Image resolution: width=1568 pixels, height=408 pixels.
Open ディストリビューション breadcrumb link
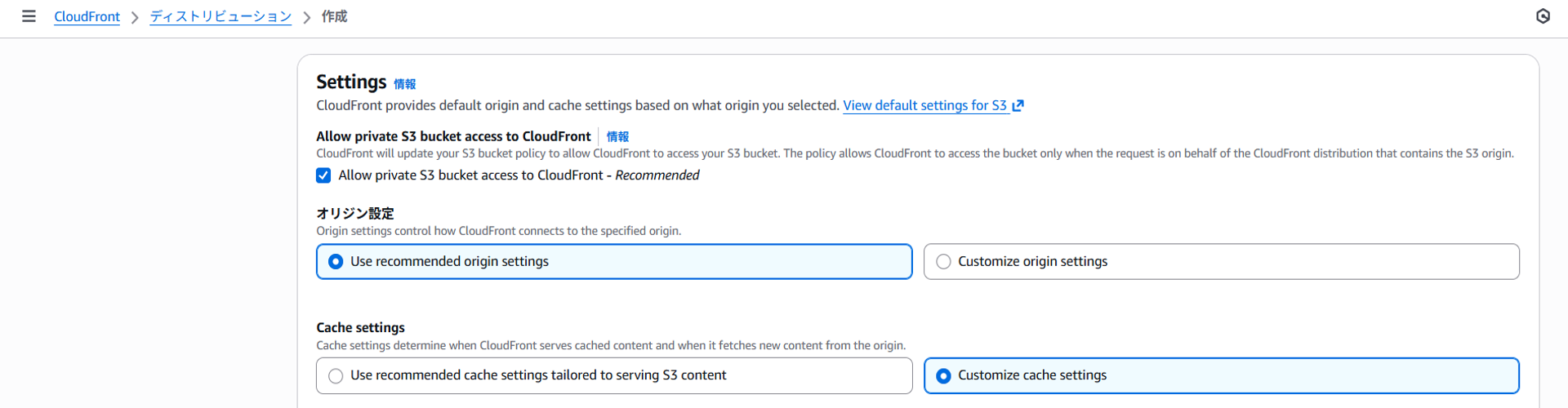(220, 16)
